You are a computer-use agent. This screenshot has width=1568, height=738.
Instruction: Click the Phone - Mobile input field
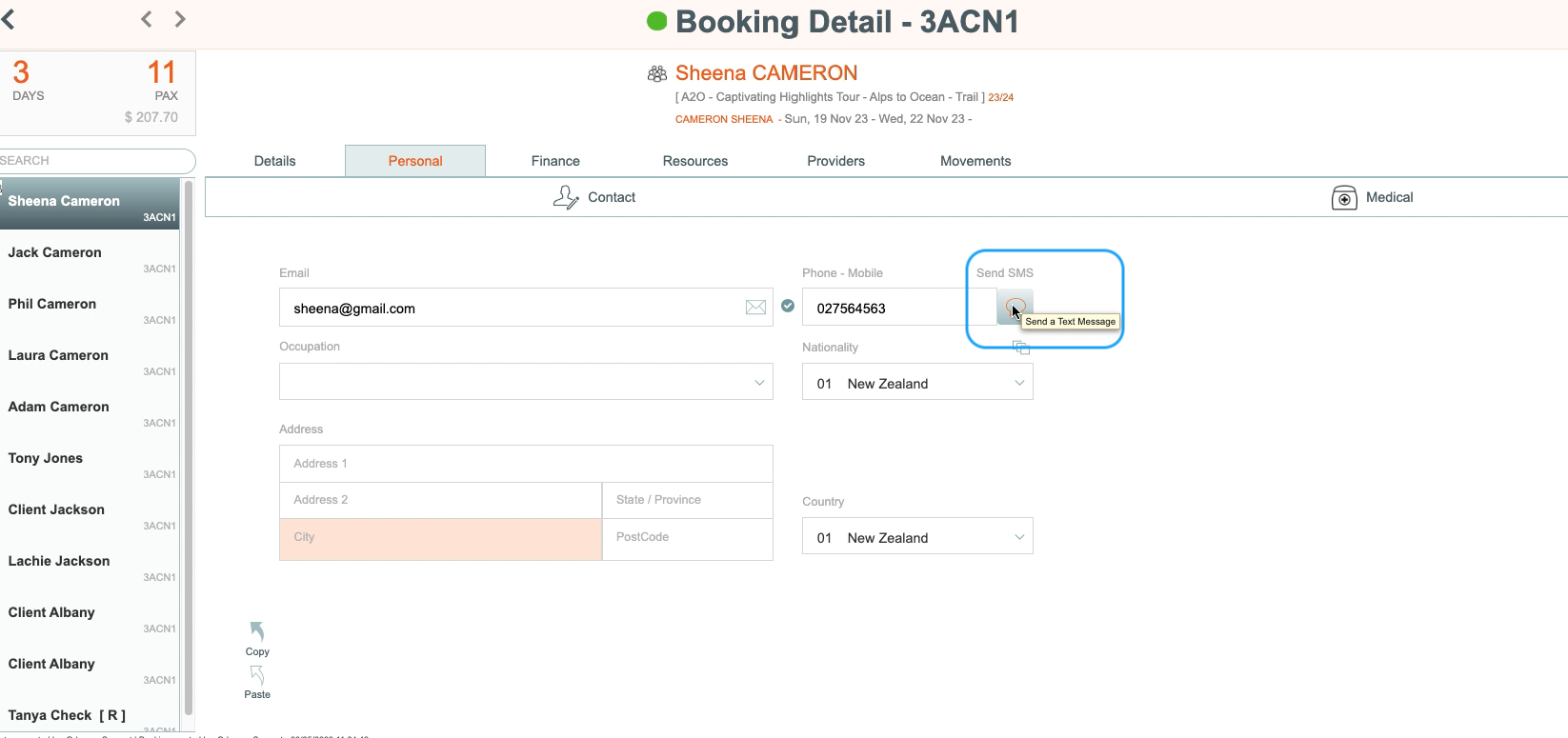click(x=899, y=308)
